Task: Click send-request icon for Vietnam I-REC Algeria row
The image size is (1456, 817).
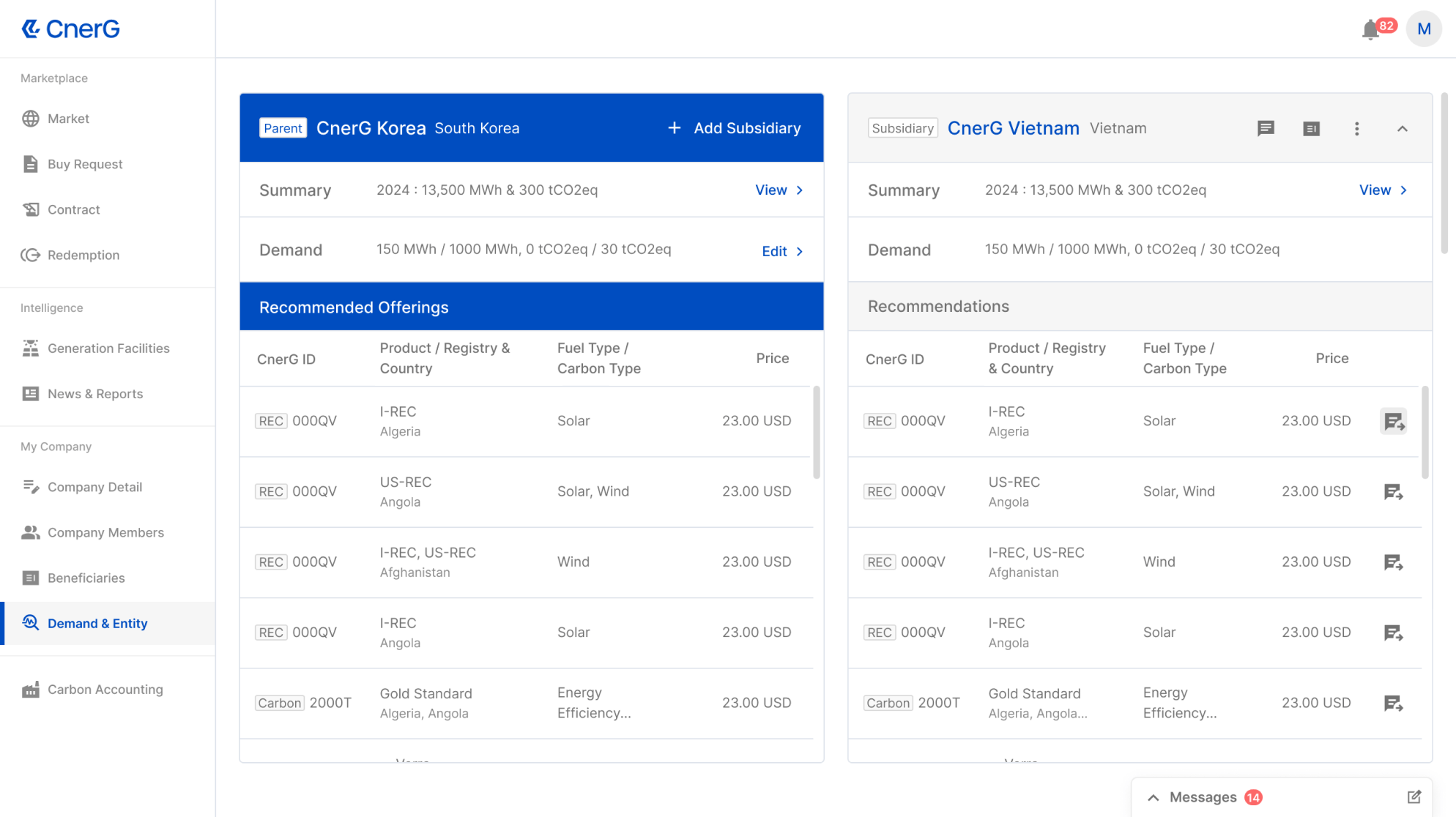Action: point(1393,421)
